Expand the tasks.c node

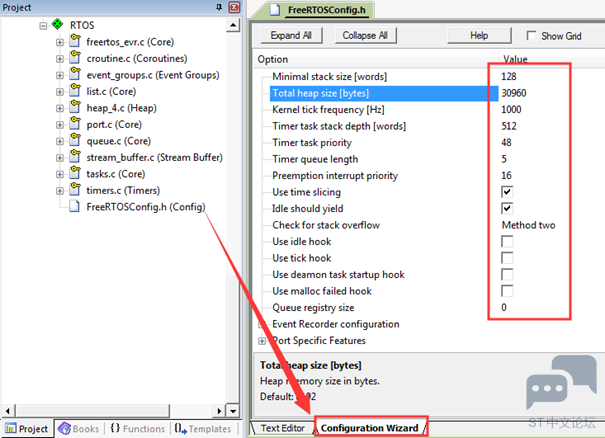(x=60, y=174)
